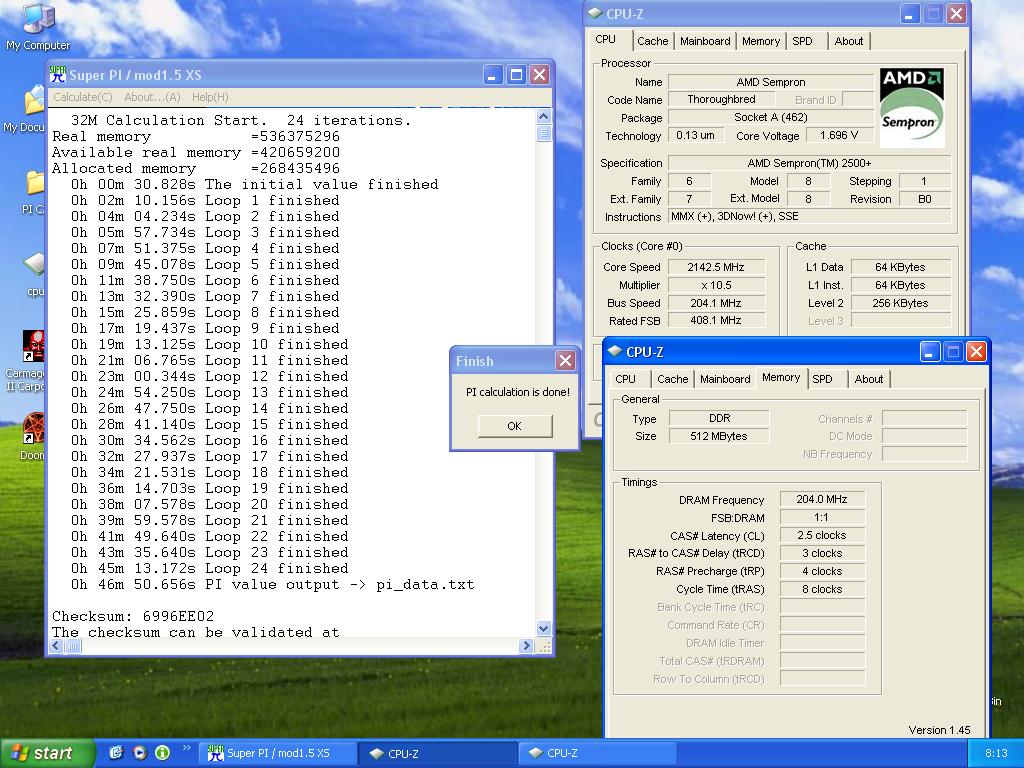The image size is (1024, 768).
Task: Click the AMD Sempron logo in CPU-Z
Action: click(x=912, y=108)
